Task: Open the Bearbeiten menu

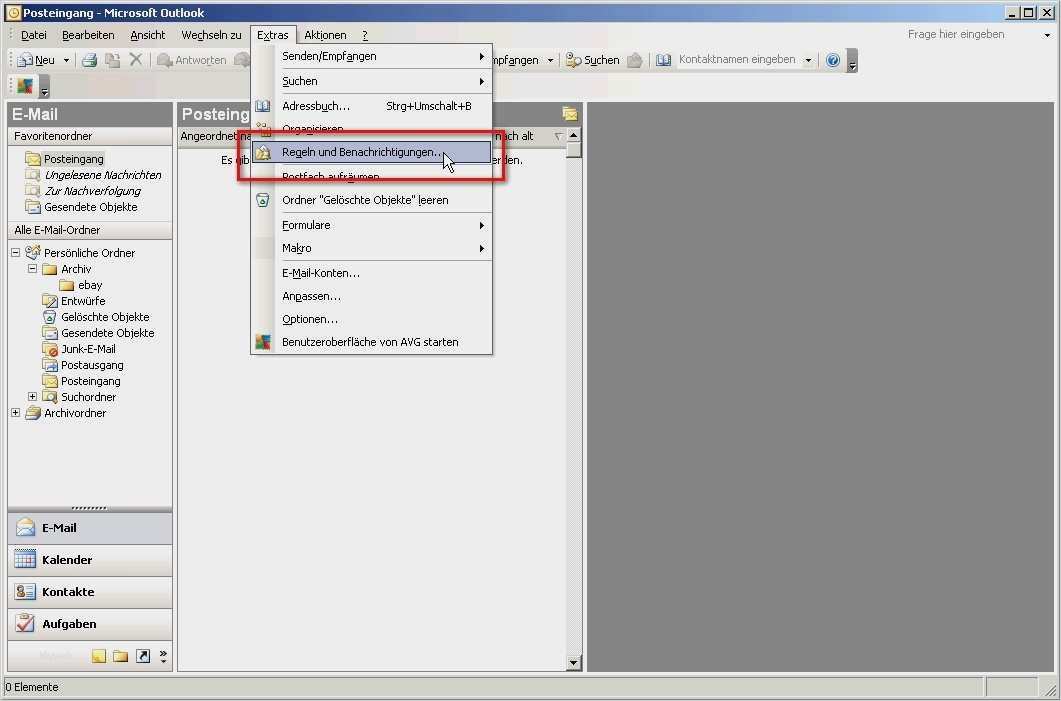Action: 88,35
